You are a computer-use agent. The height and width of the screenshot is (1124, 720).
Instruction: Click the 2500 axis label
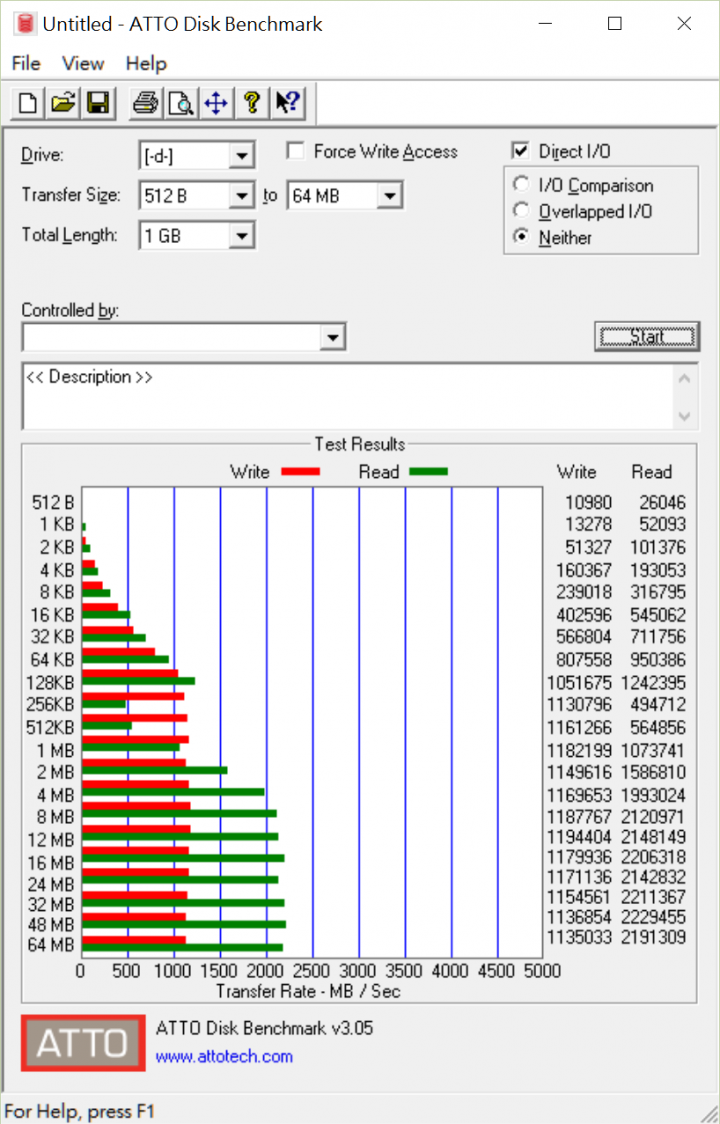tap(311, 971)
